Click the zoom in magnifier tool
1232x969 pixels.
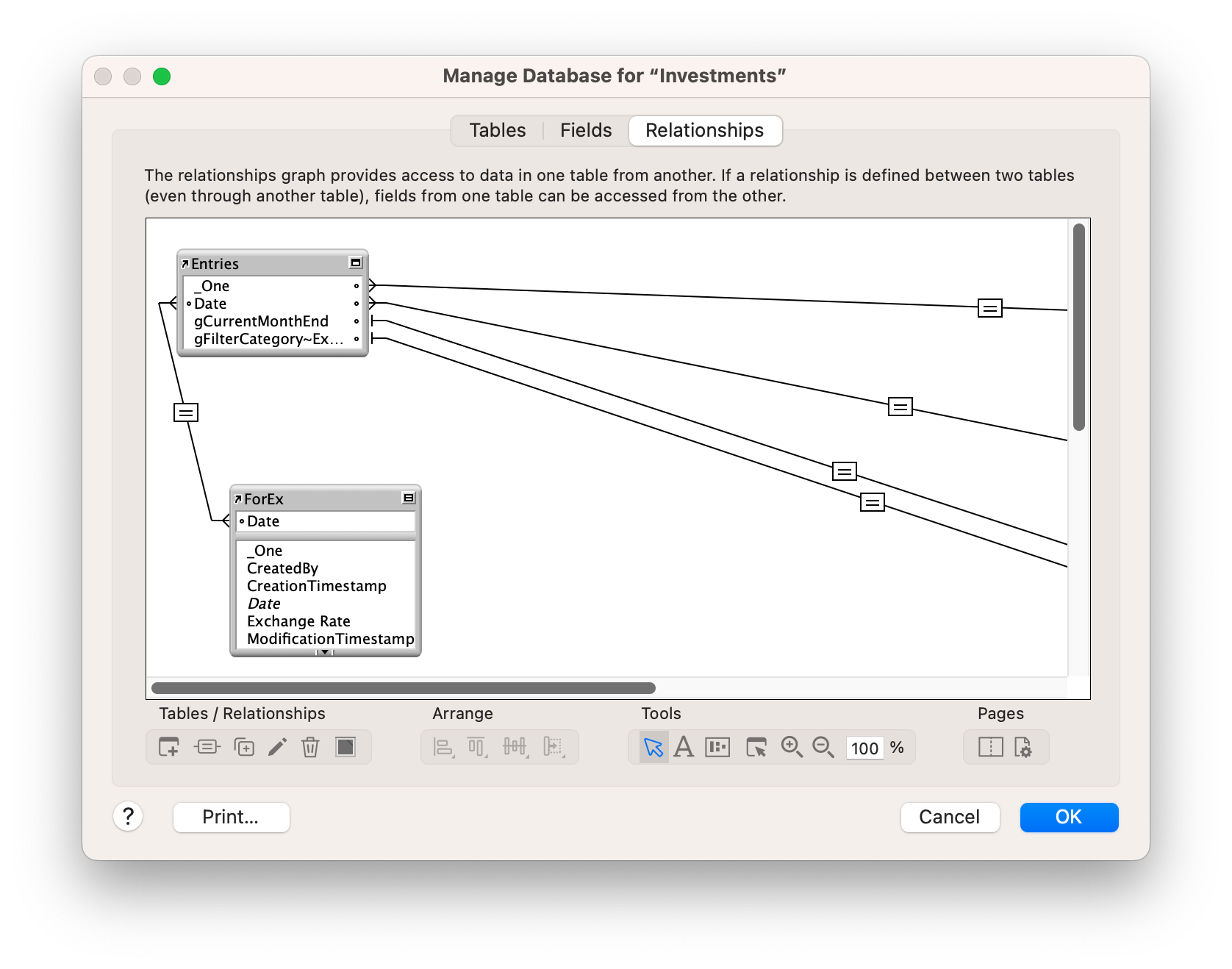pyautogui.click(x=791, y=747)
